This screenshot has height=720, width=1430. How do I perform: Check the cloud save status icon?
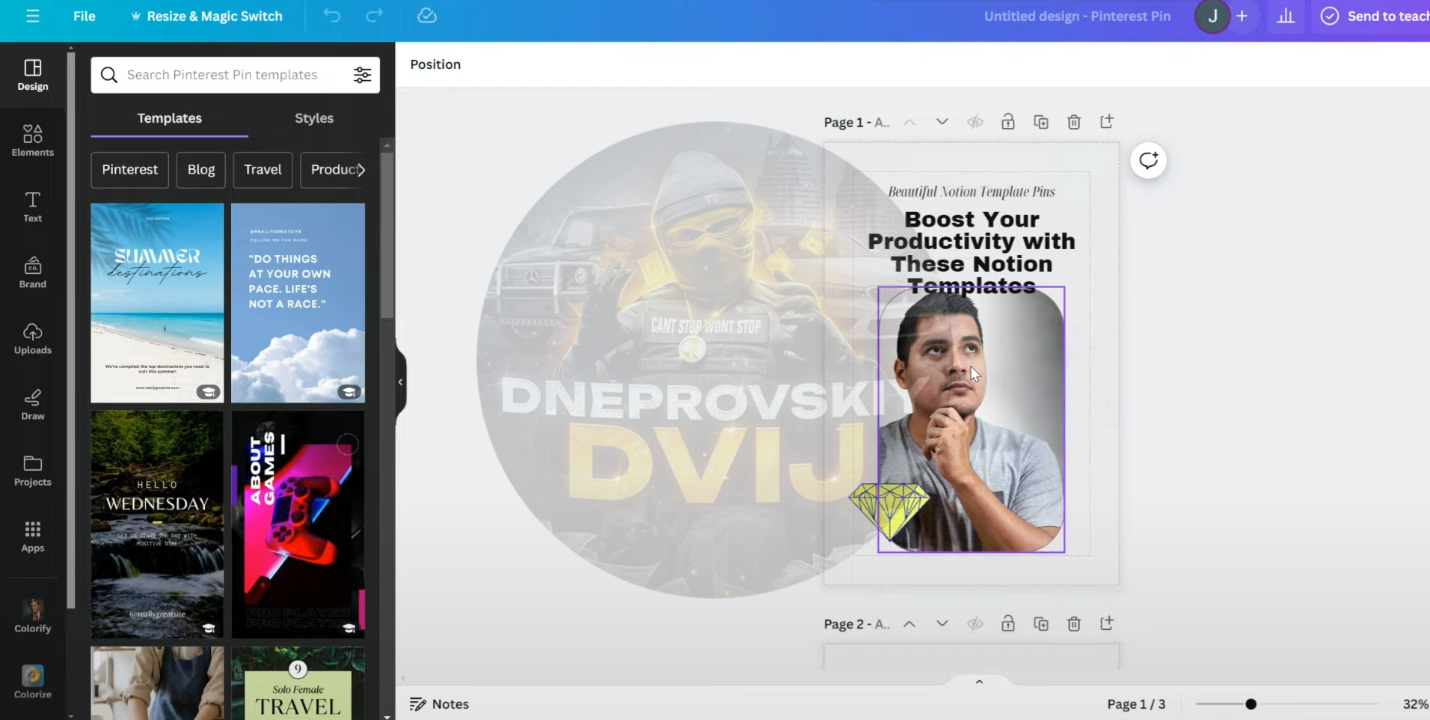[427, 16]
